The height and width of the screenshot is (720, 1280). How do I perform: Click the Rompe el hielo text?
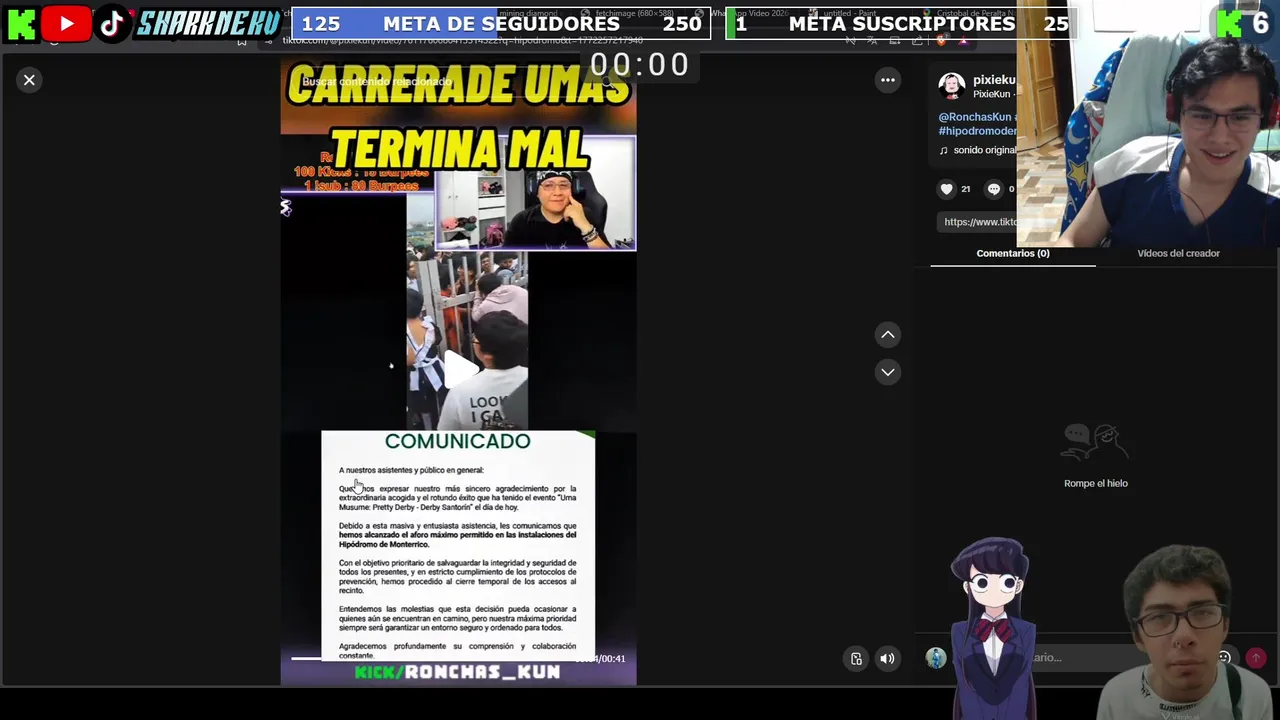click(x=1096, y=483)
